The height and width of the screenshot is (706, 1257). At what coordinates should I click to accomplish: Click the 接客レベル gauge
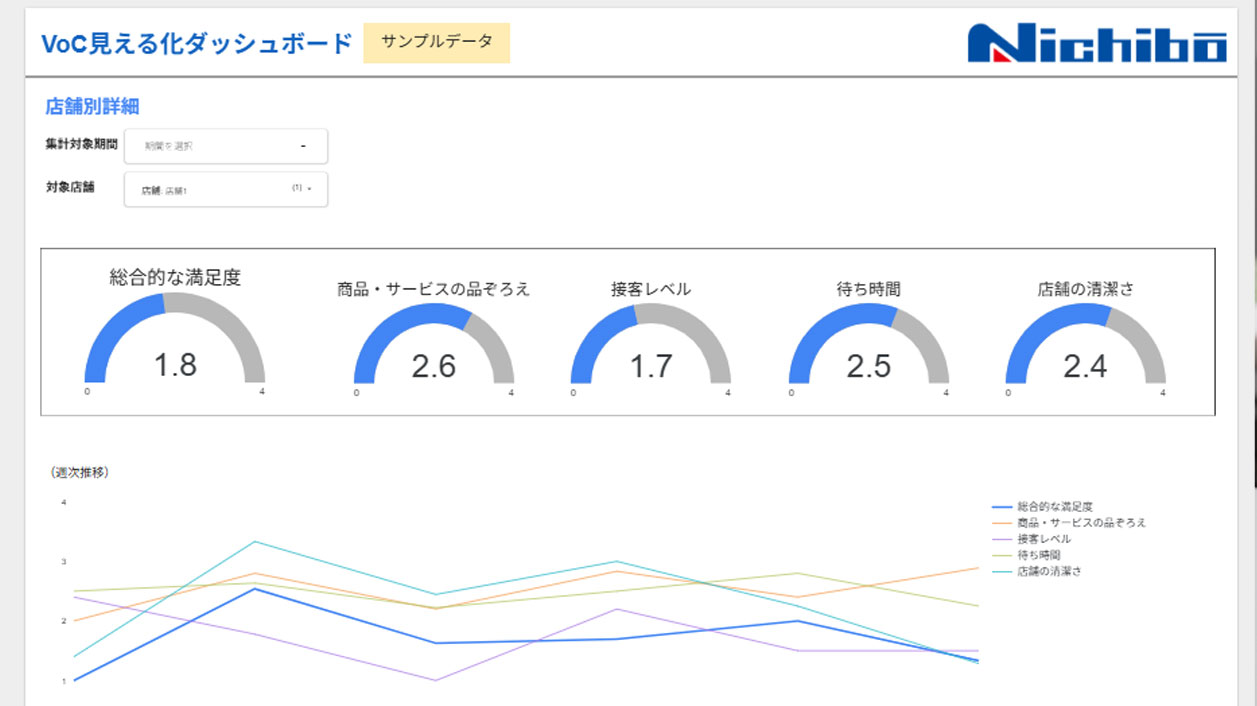[651, 350]
